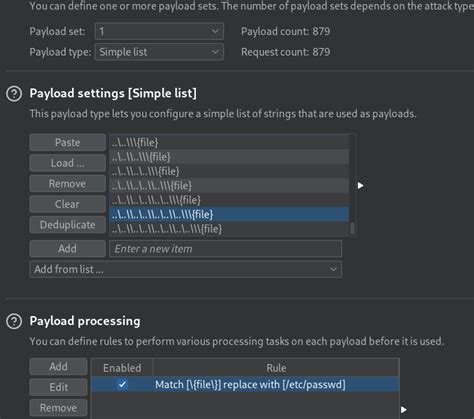The height and width of the screenshot is (419, 474).
Task: Open the Payload set dropdown
Action: click(x=159, y=31)
